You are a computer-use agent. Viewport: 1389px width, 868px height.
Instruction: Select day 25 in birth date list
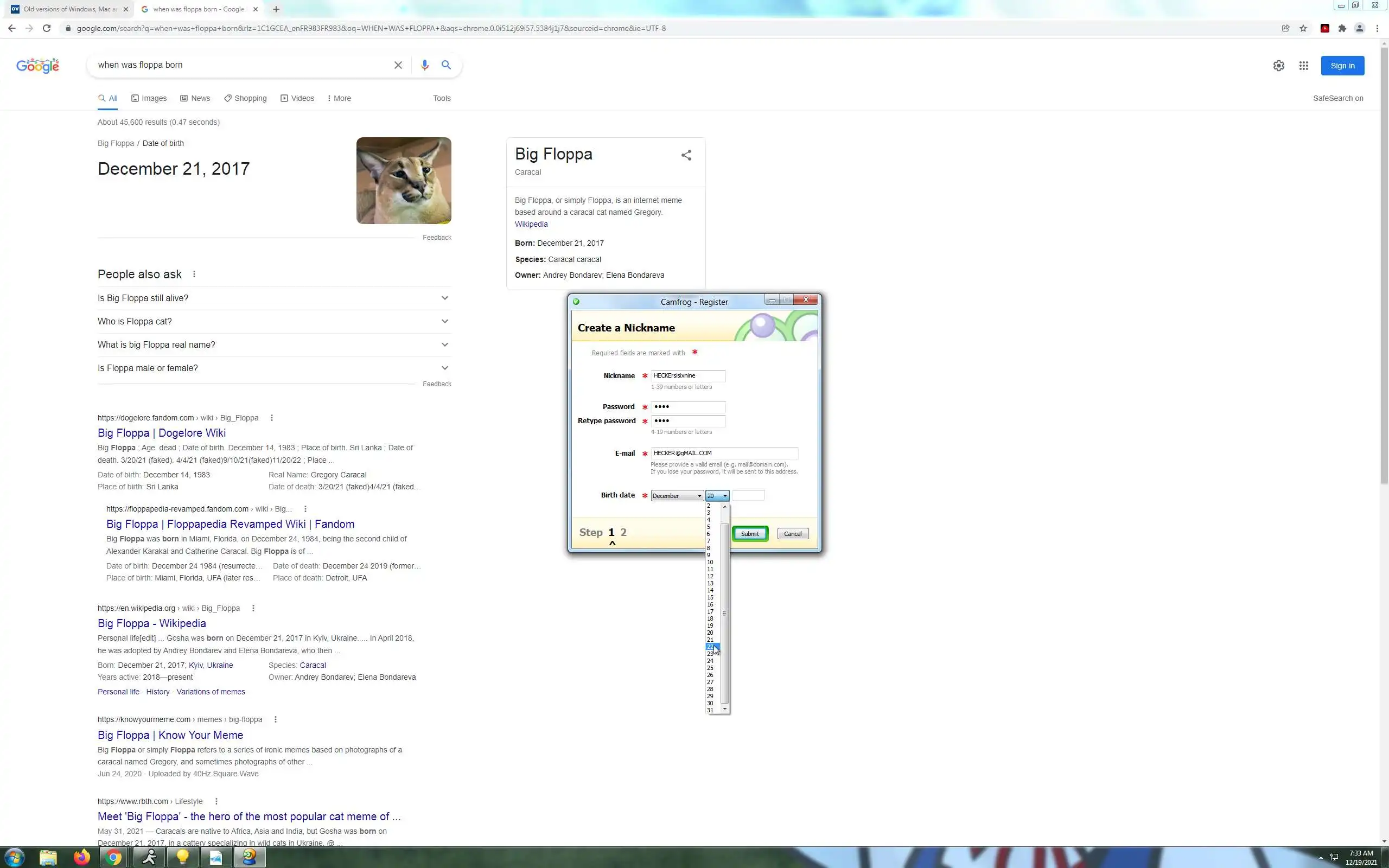click(710, 668)
